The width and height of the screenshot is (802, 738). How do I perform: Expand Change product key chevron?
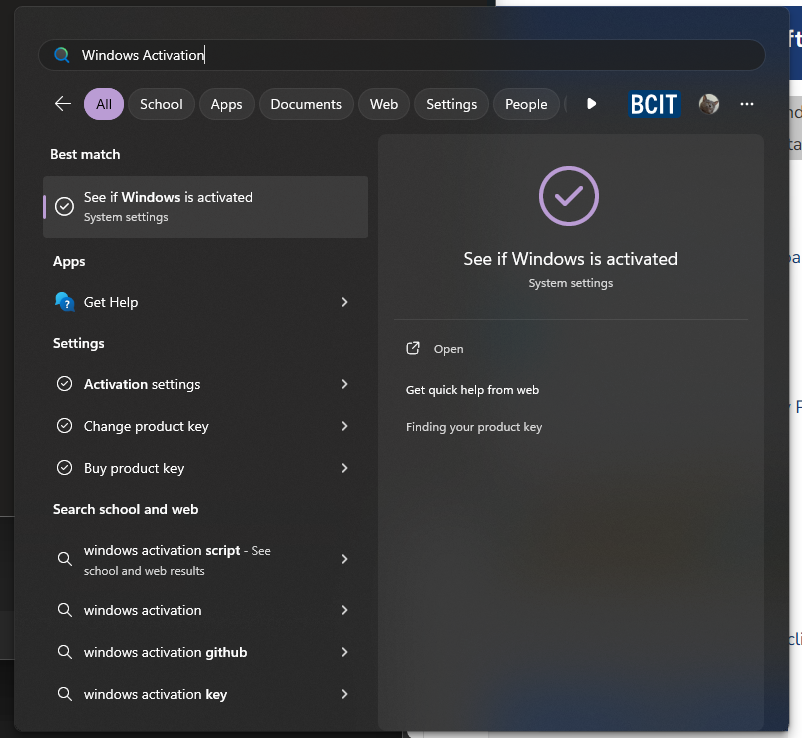344,426
